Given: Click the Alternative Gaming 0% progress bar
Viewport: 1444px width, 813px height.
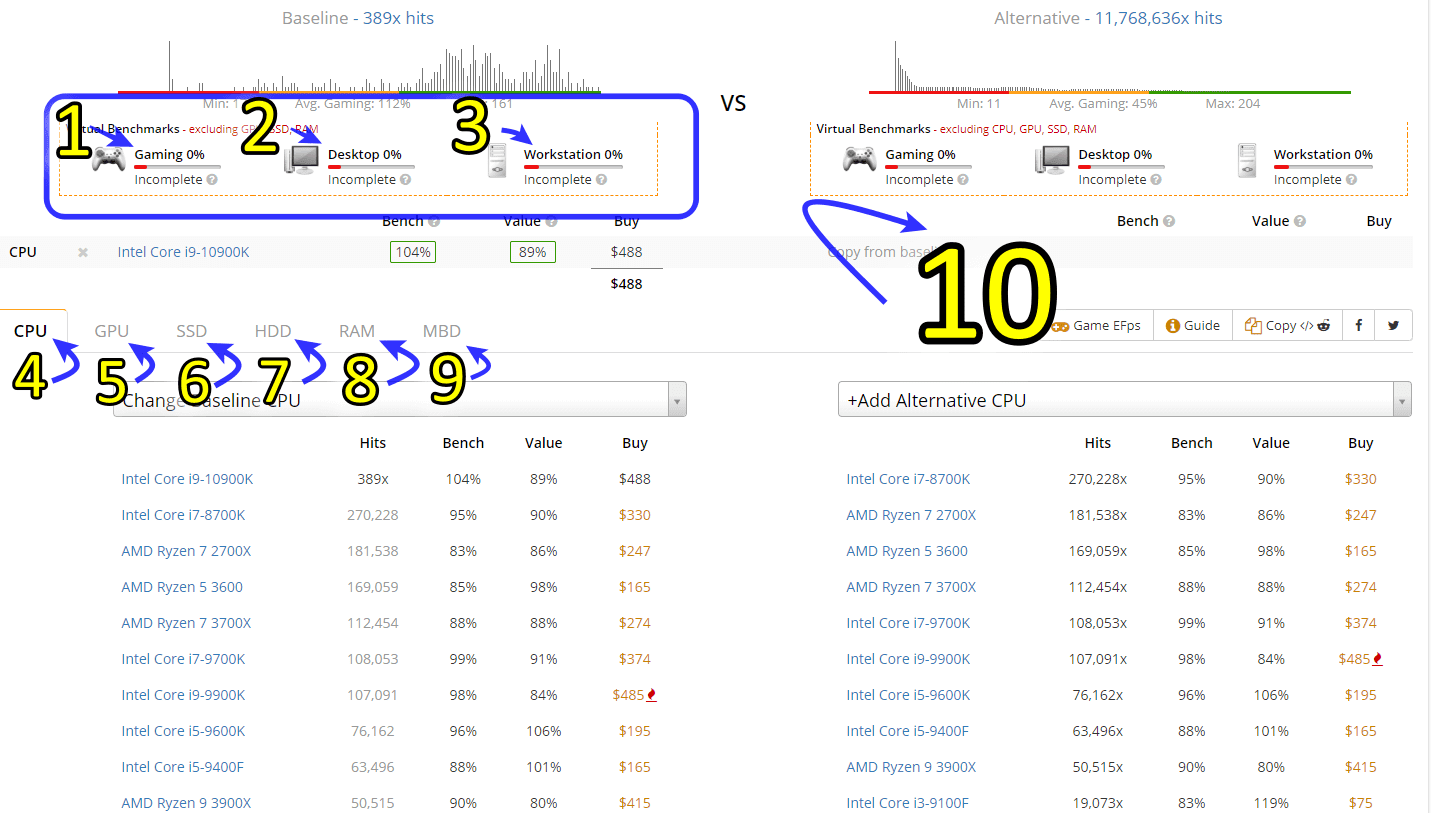Looking at the screenshot, I should (x=929, y=167).
